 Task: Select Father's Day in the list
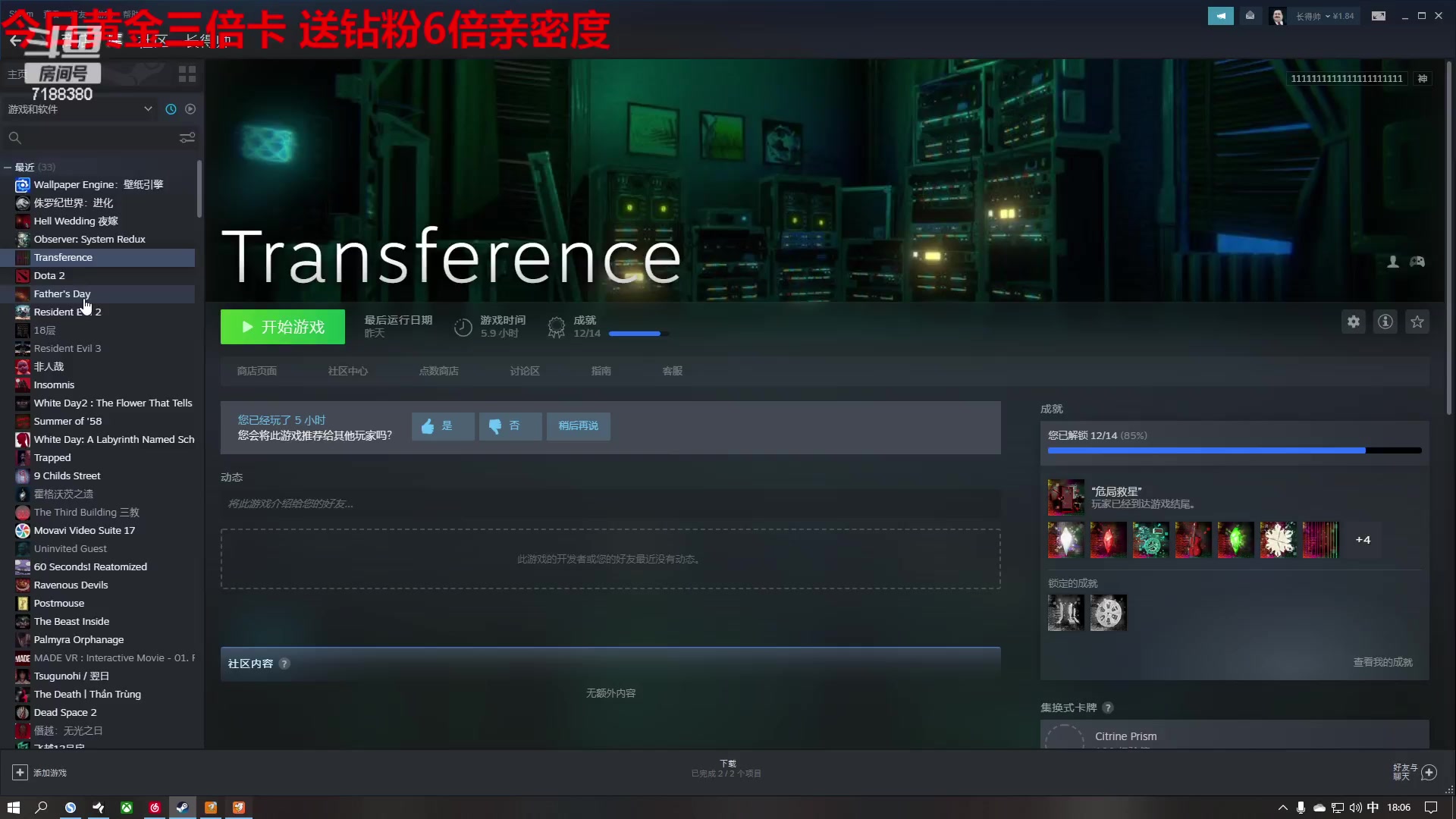click(x=99, y=293)
